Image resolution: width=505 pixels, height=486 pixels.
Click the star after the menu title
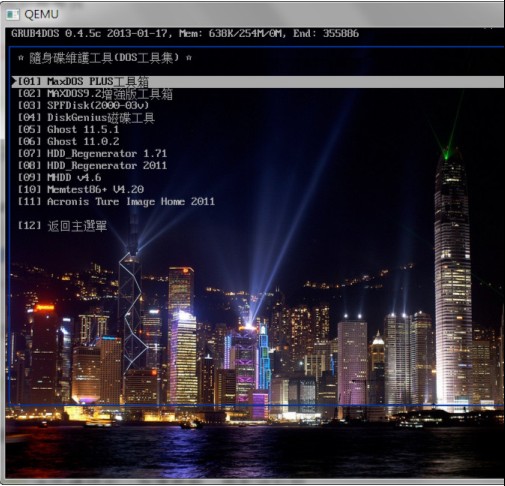pos(189,58)
